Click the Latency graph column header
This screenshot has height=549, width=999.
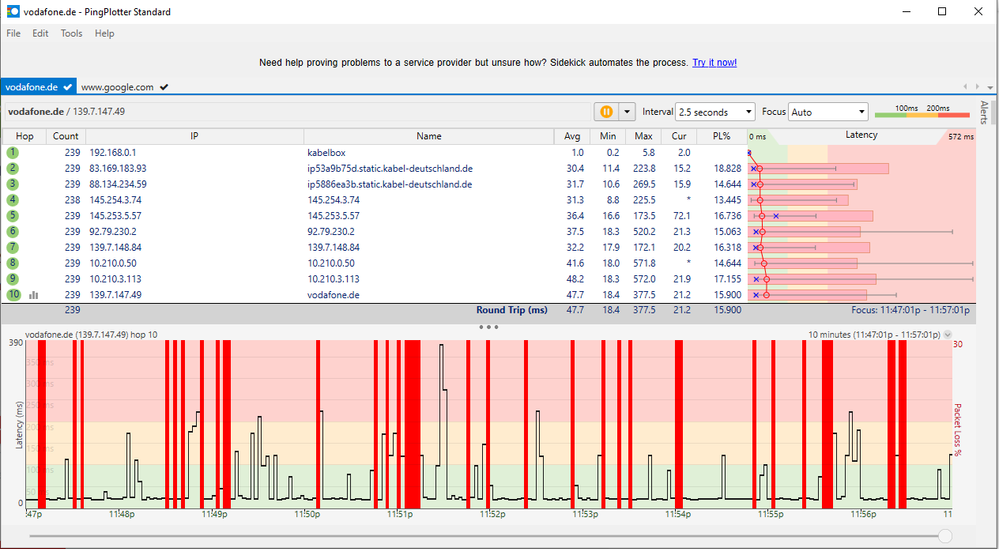861,135
